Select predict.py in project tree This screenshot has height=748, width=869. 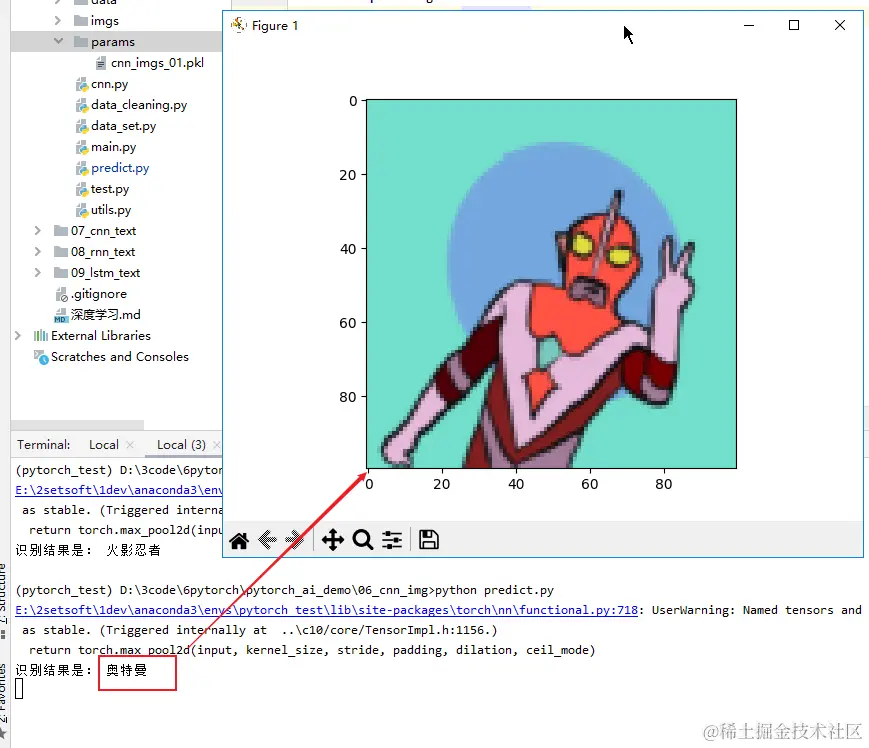coord(120,168)
